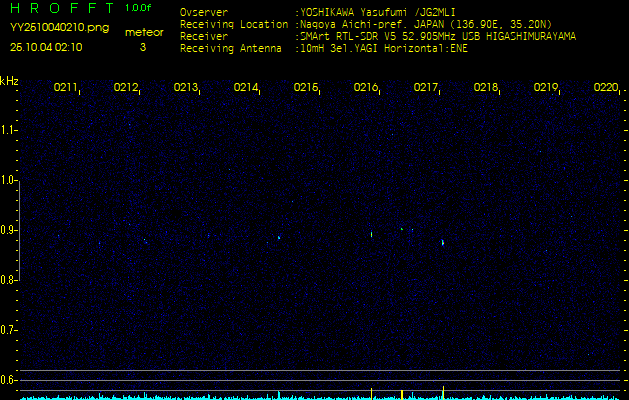Click the 0219 time marker
629x400 pixels.
coord(546,88)
